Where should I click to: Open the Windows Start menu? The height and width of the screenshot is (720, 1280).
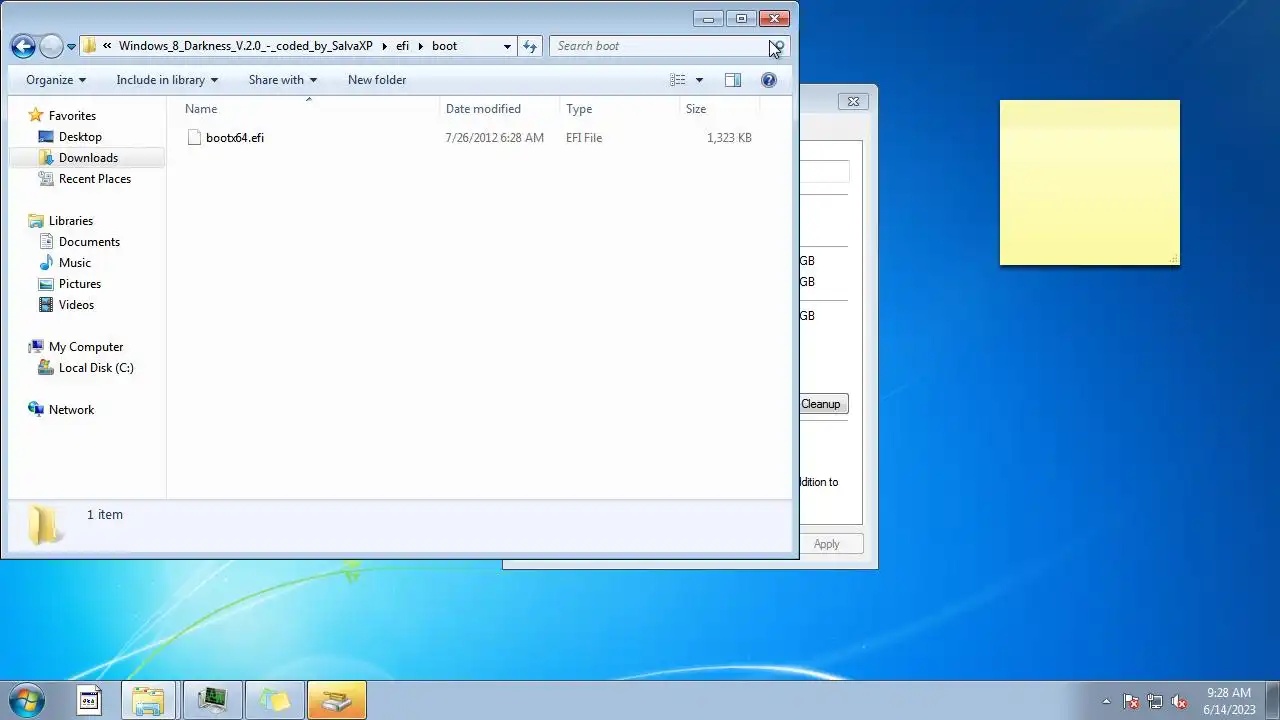coord(26,701)
